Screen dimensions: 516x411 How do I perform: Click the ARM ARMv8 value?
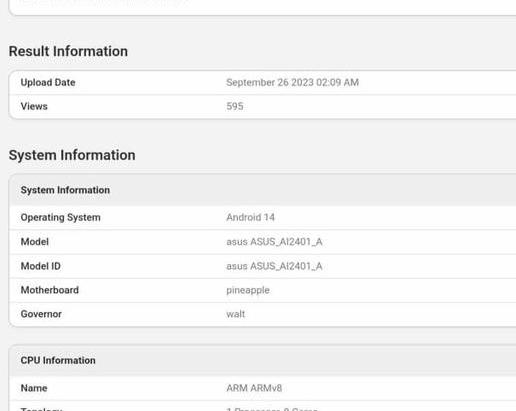point(254,388)
